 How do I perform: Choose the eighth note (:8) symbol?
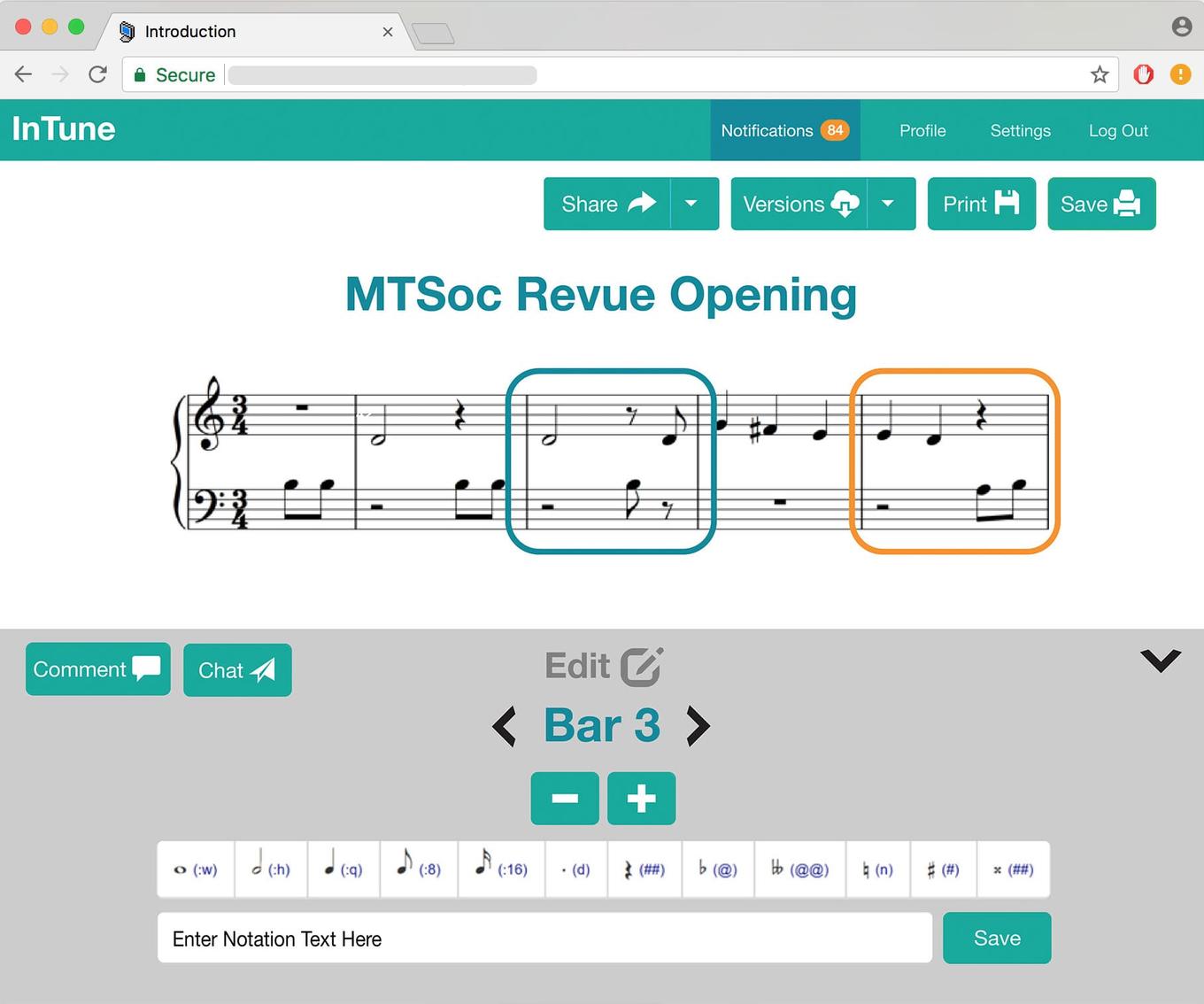click(419, 869)
